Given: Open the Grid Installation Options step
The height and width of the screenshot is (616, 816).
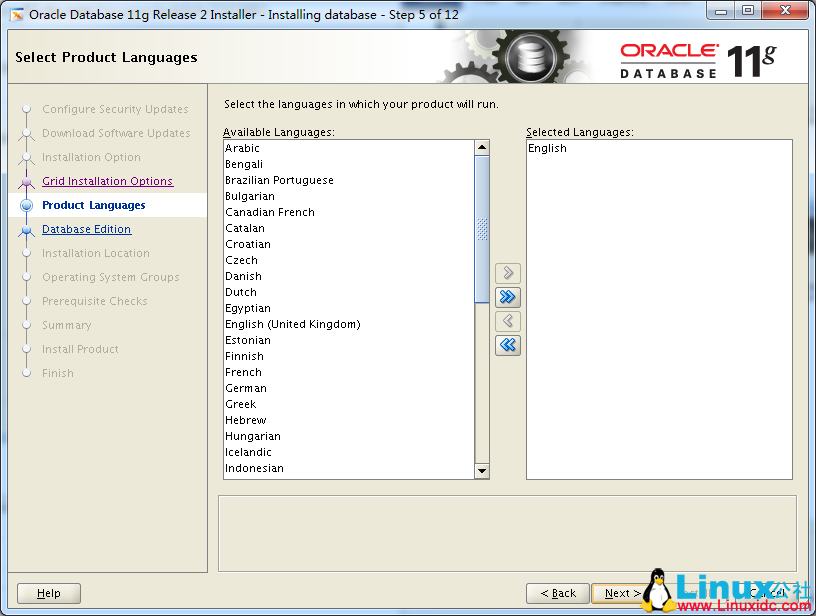Looking at the screenshot, I should 109,181.
